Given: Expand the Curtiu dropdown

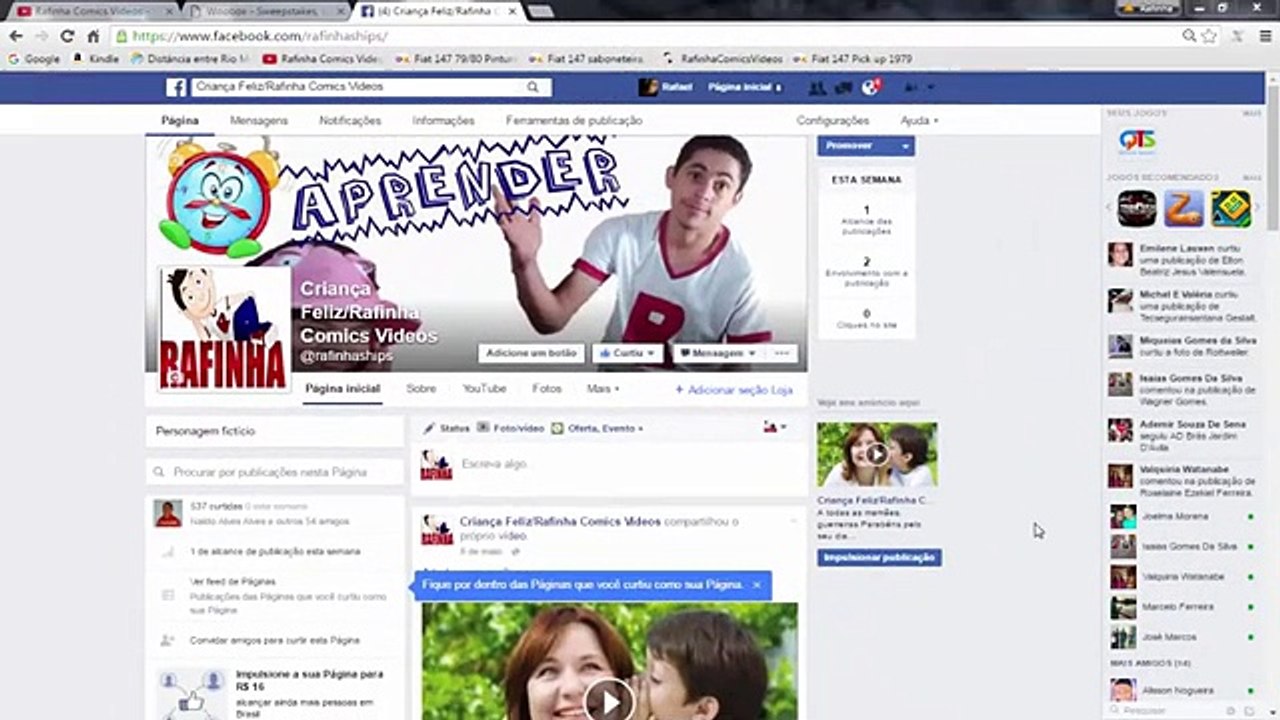Looking at the screenshot, I should point(628,353).
